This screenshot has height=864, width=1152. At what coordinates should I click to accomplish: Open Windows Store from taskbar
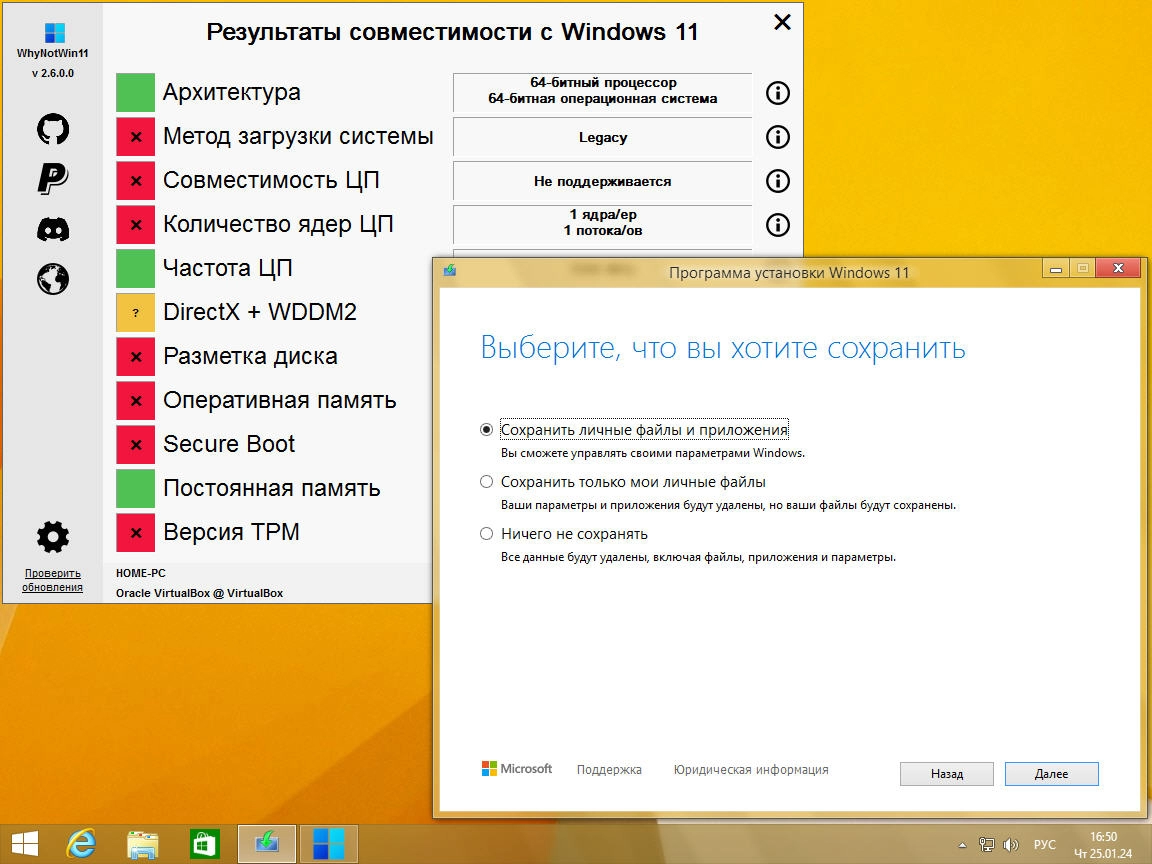tap(204, 844)
